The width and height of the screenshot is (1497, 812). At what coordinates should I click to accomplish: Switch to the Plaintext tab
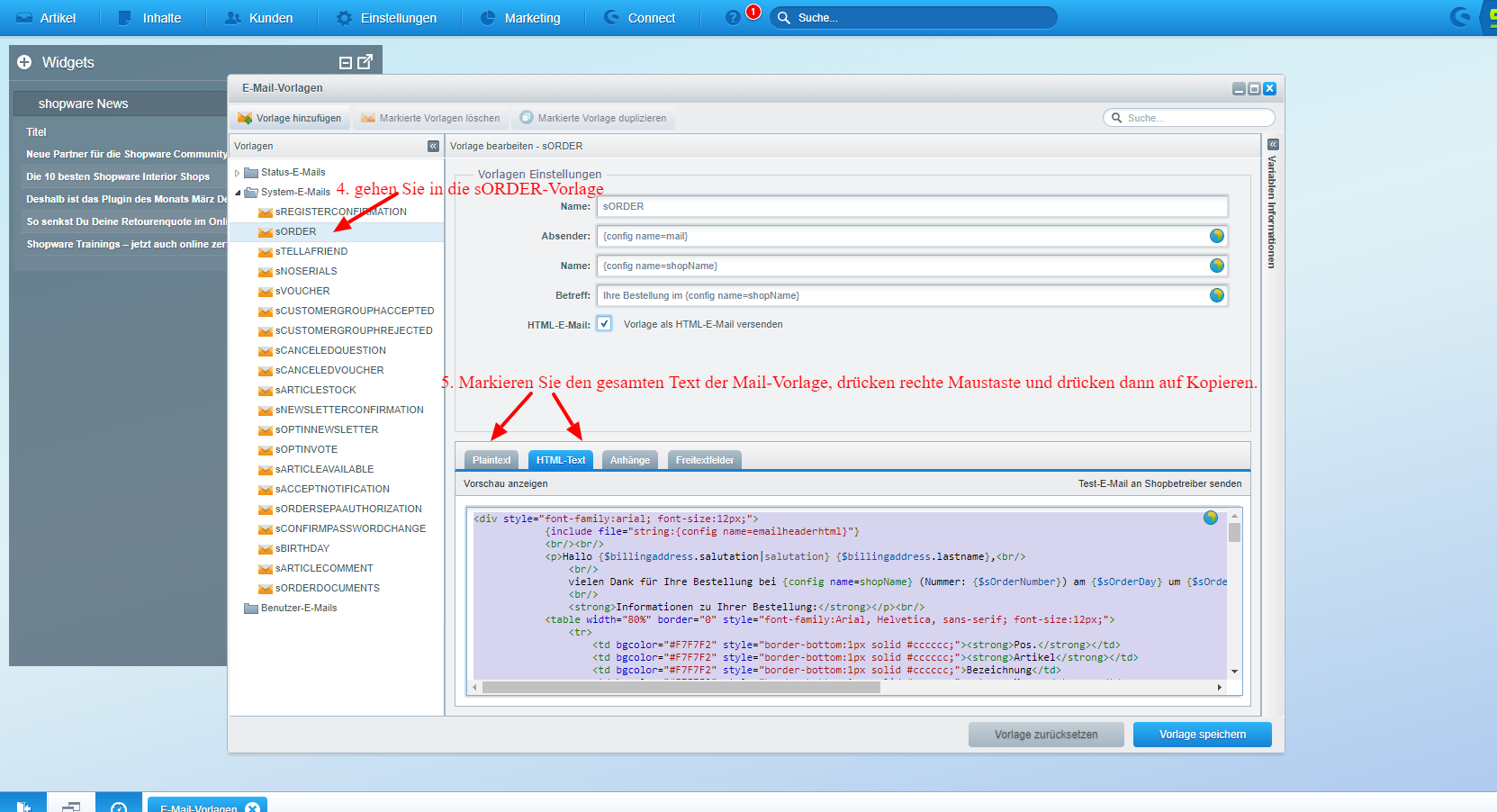pyautogui.click(x=491, y=460)
